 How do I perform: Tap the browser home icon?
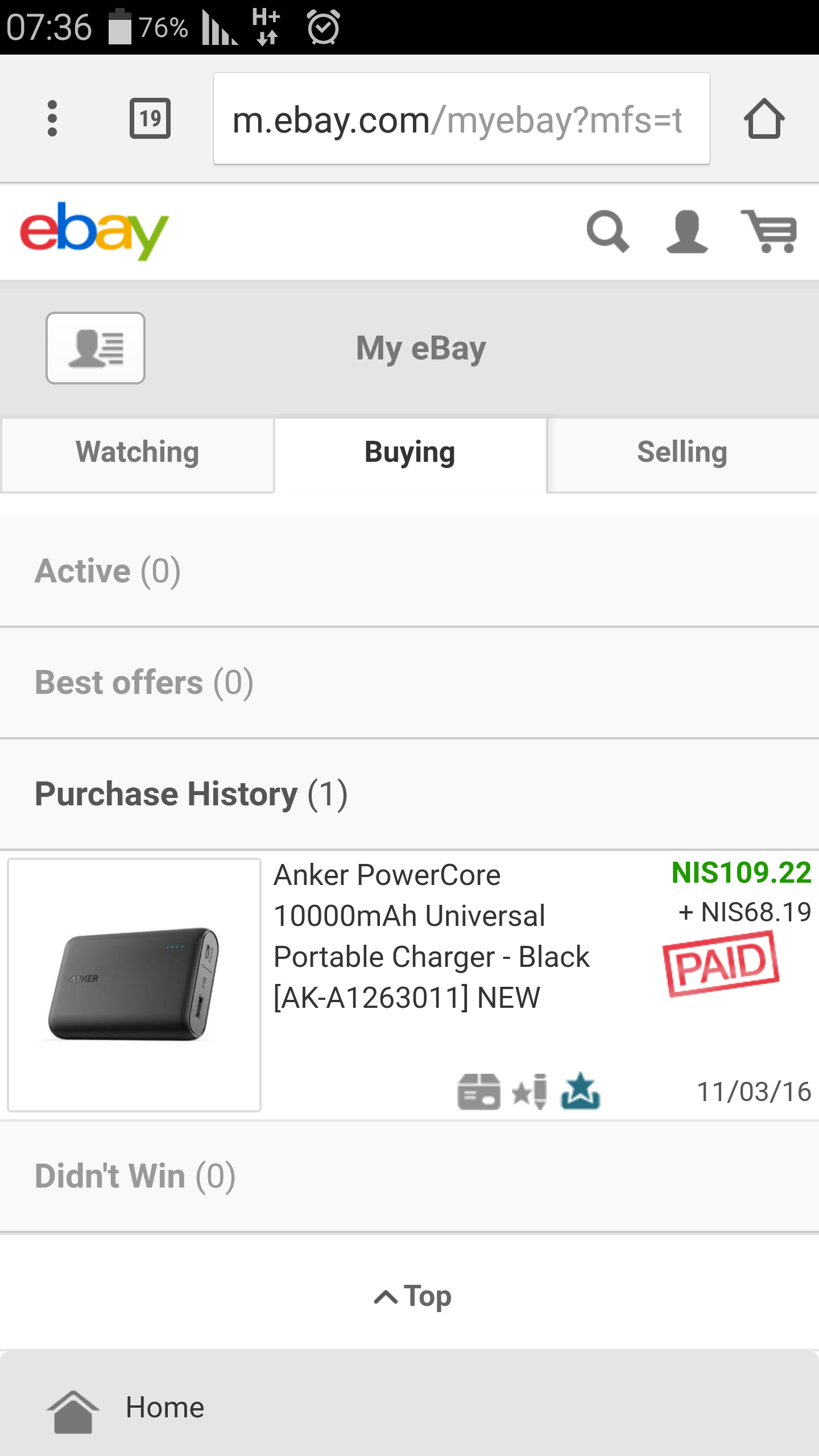point(764,119)
